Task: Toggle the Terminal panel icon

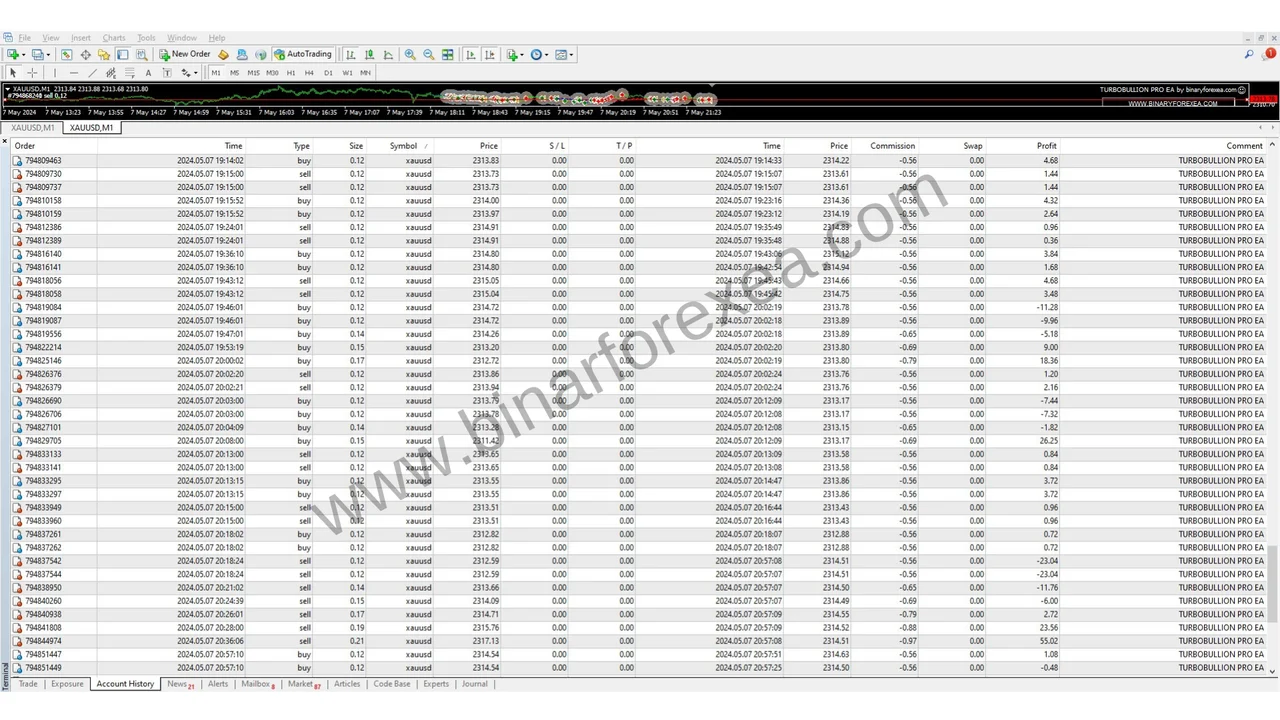Action: [x=122, y=55]
